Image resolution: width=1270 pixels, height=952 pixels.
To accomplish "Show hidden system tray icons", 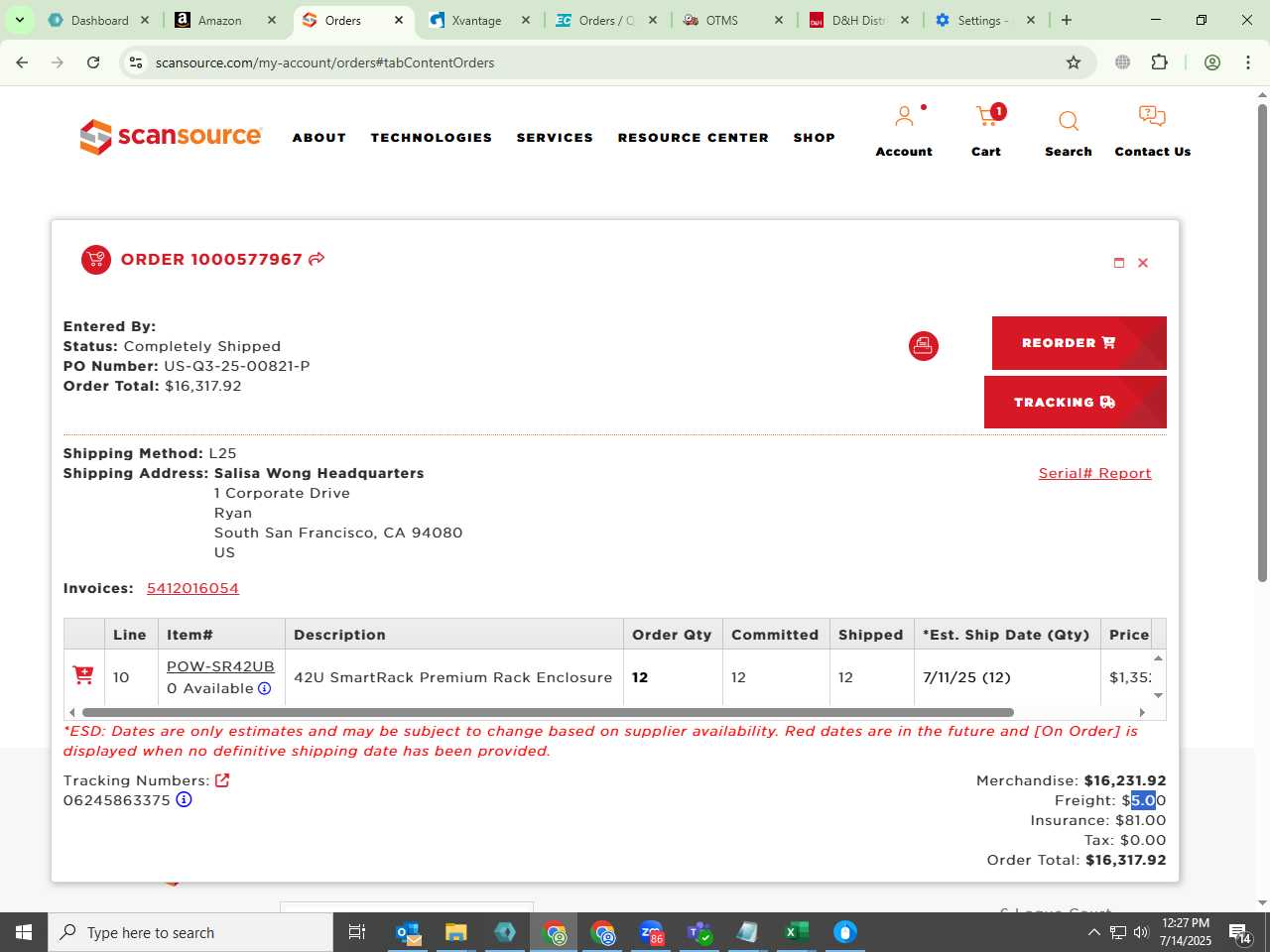I will 1093,932.
